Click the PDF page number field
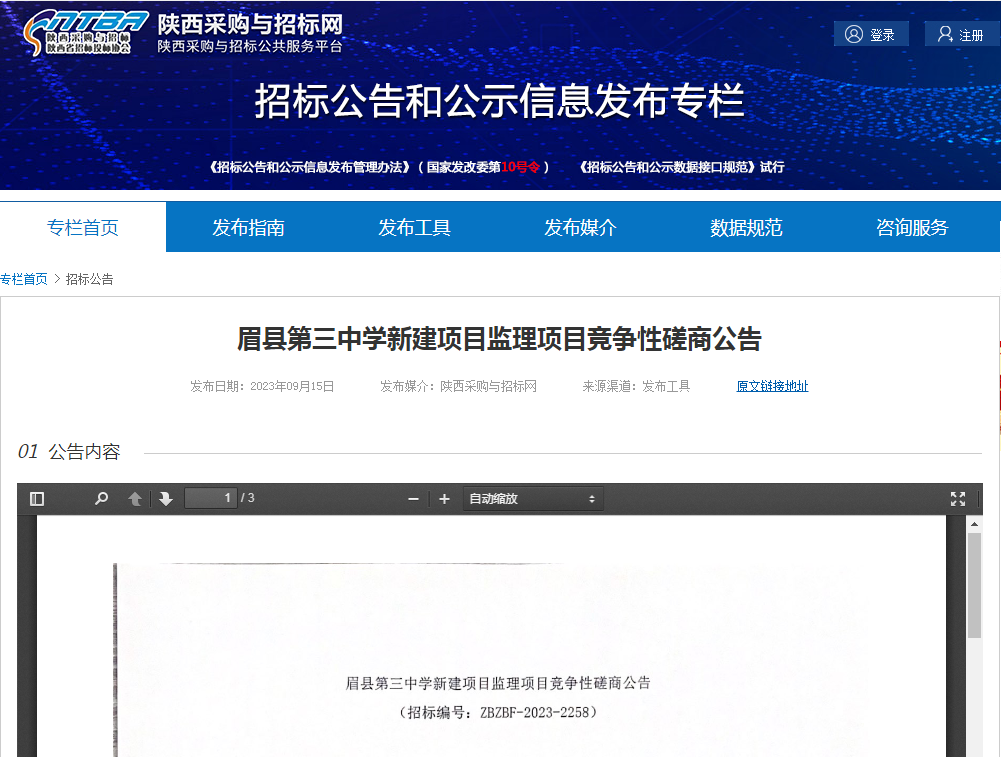The width and height of the screenshot is (1001, 757). click(211, 498)
